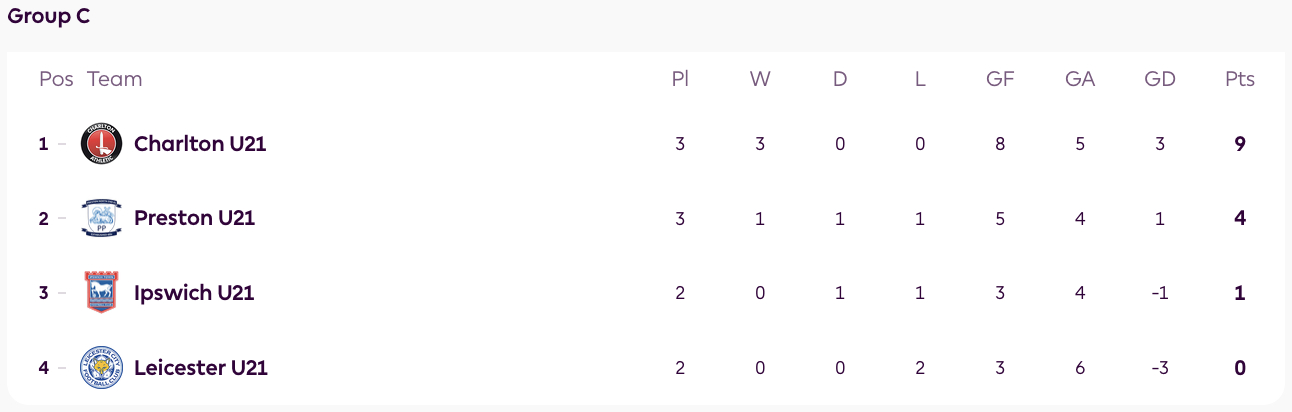Screen dimensions: 1292x412
Task: Click Charlton U21's 9 points value
Action: pos(1240,144)
